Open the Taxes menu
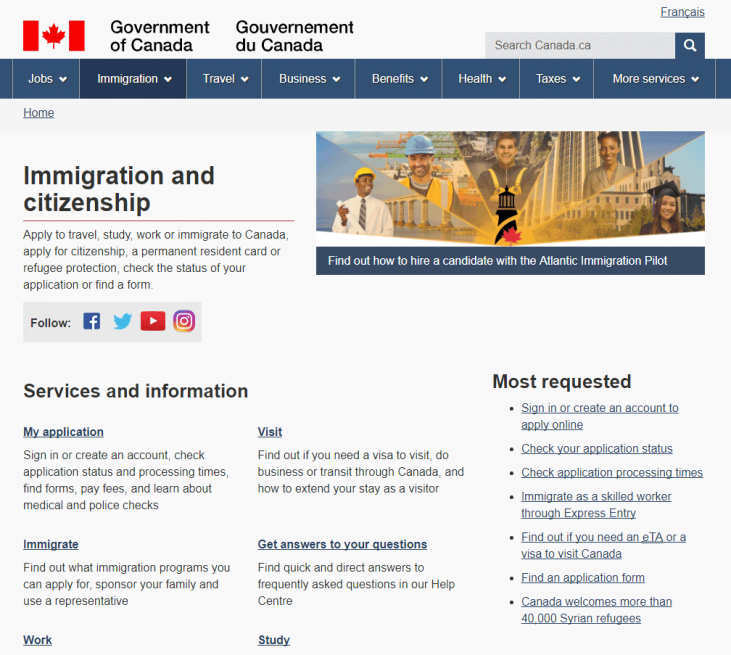The image size is (731, 655). point(557,79)
